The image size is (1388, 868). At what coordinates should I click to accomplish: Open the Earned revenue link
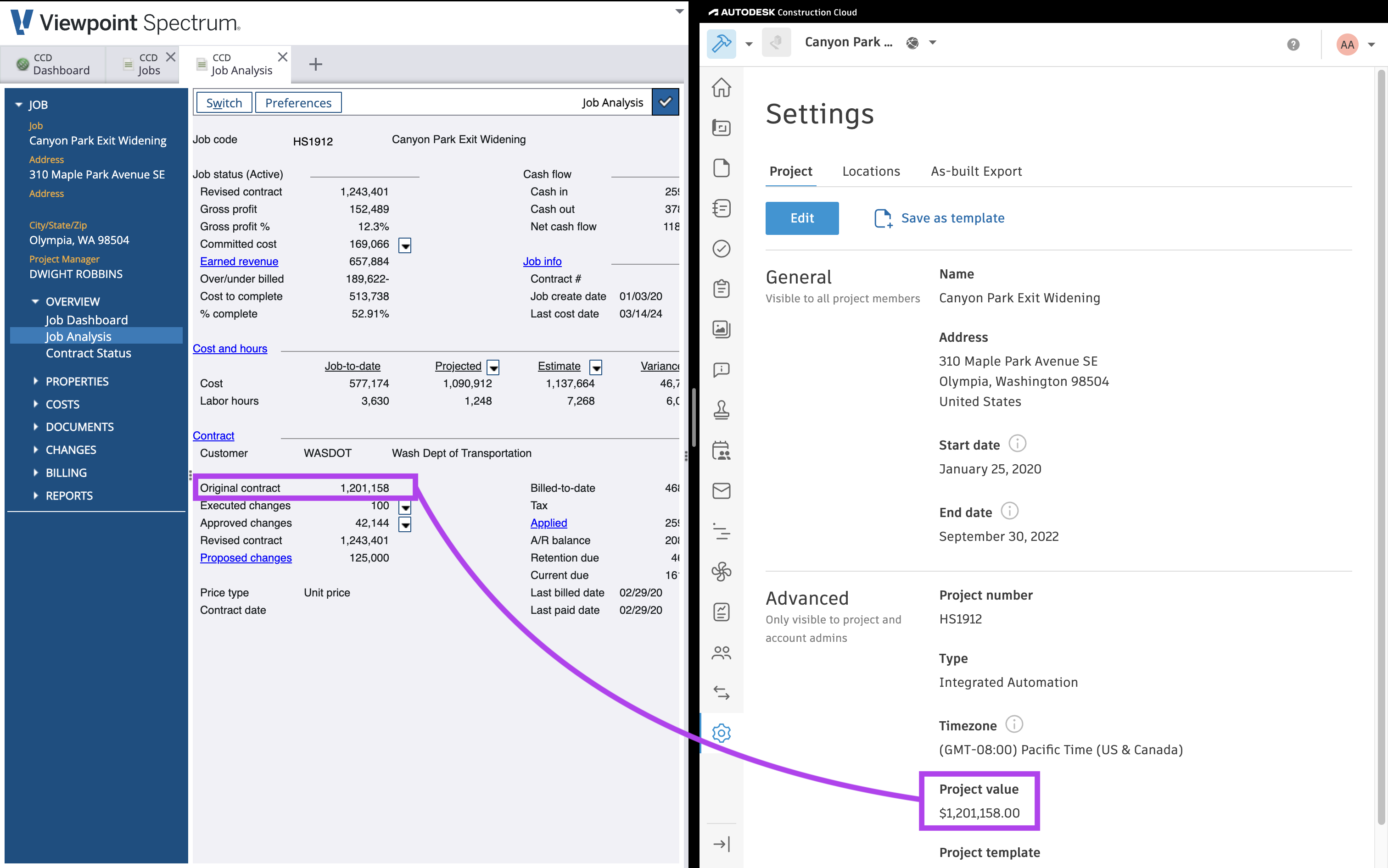tap(239, 261)
